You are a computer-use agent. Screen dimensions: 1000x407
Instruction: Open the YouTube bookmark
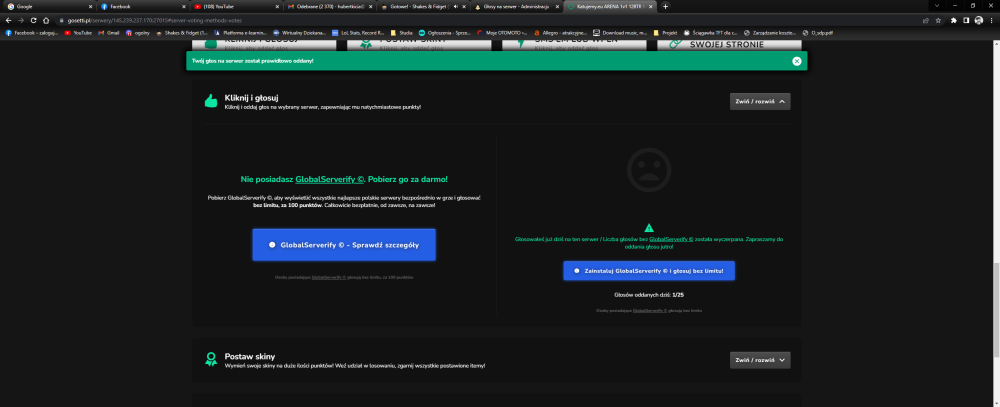click(78, 33)
